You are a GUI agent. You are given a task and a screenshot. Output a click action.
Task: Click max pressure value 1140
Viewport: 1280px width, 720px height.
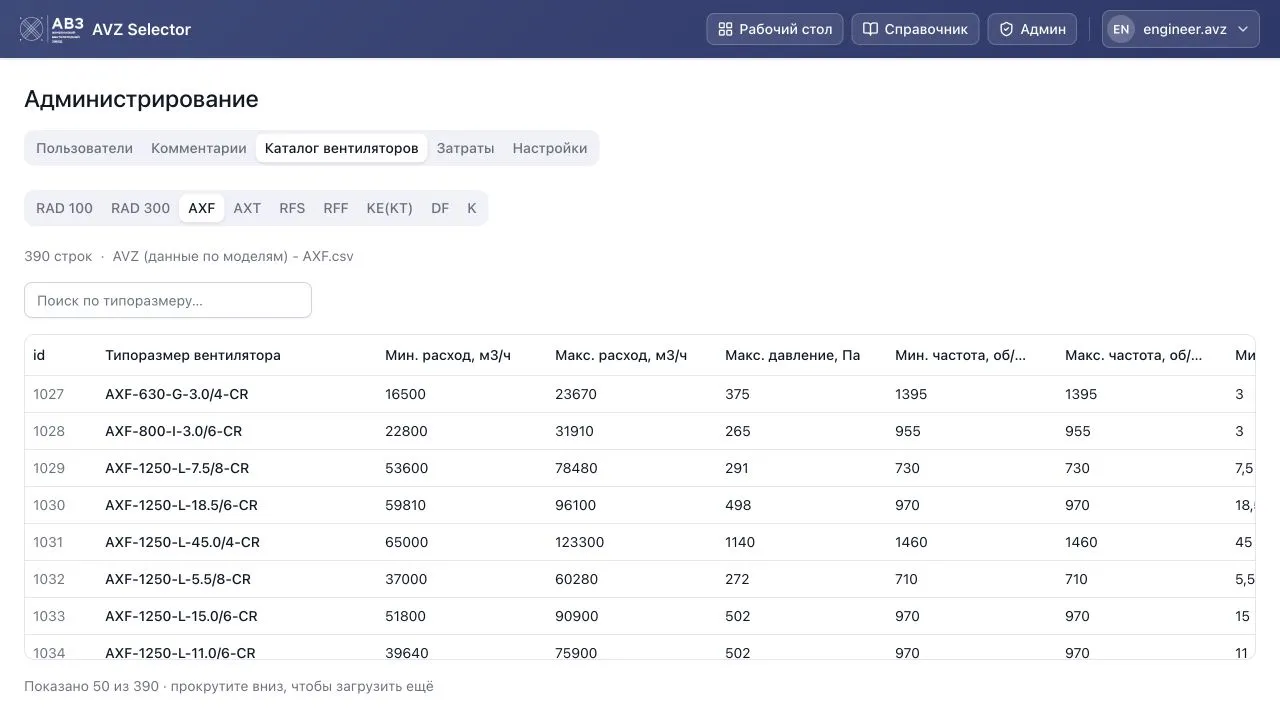(740, 542)
